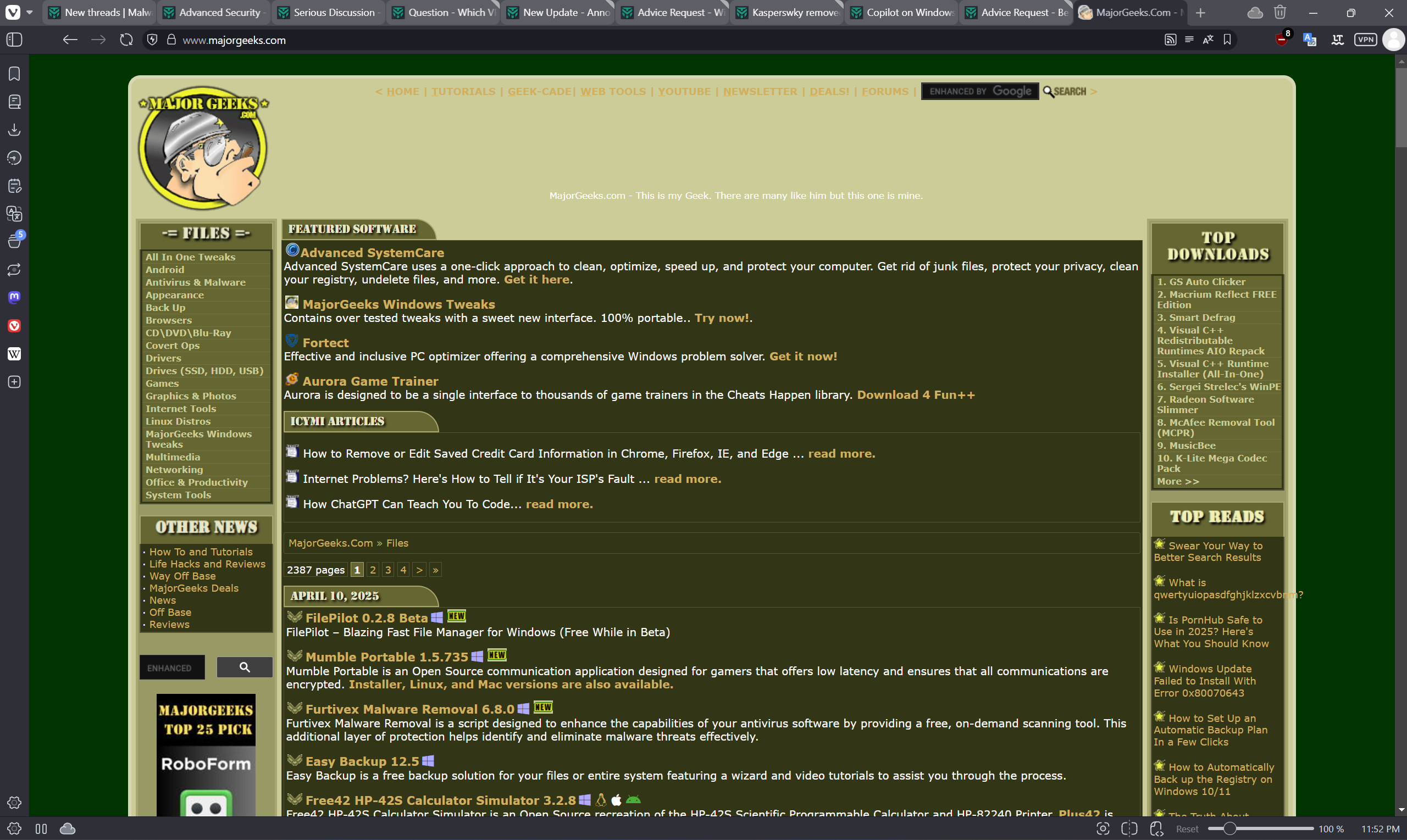Click the page's vertical scrollbar
The width and height of the screenshot is (1407, 840).
(x=1401, y=108)
